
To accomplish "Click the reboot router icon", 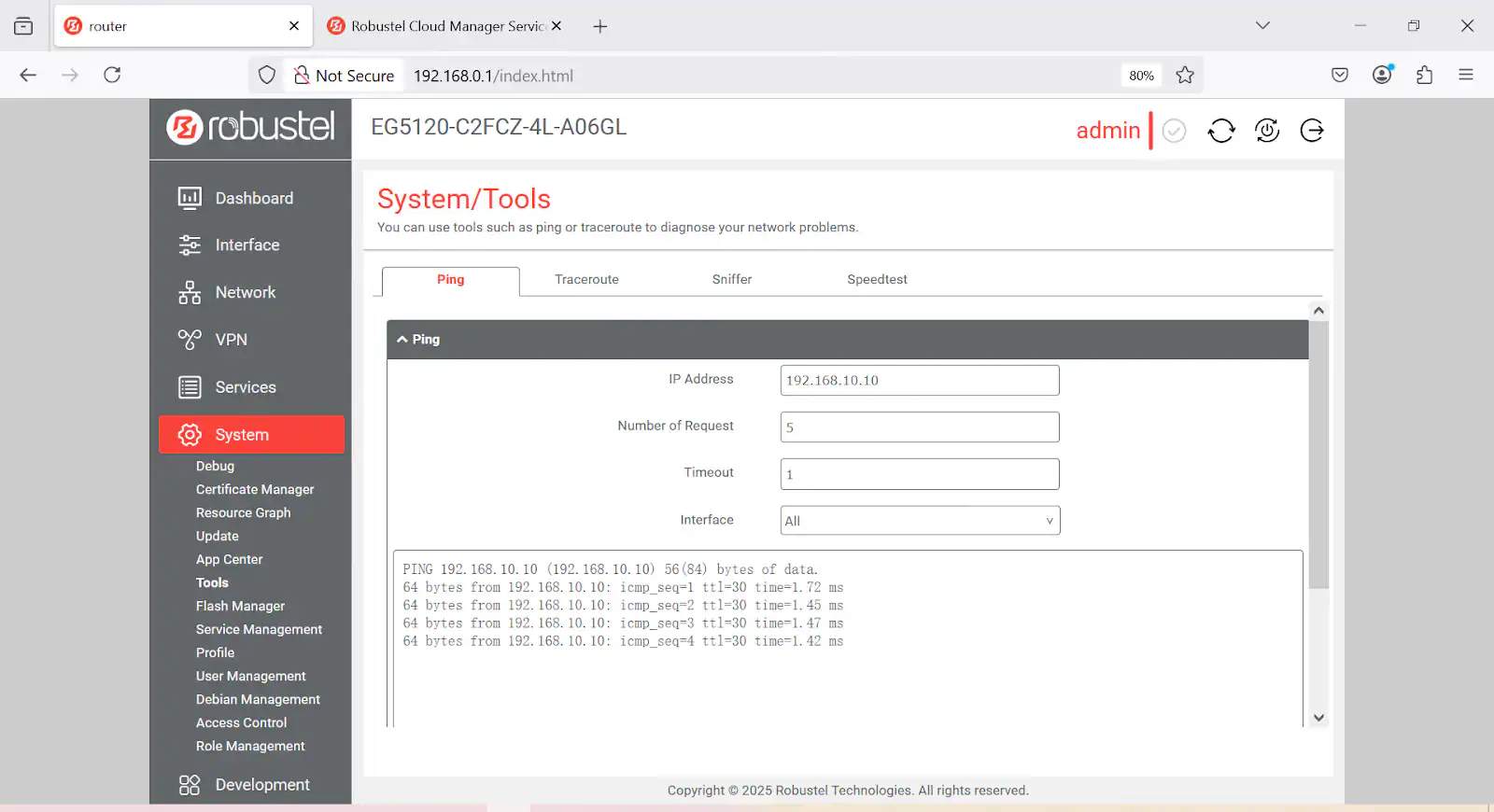I will [x=1267, y=131].
